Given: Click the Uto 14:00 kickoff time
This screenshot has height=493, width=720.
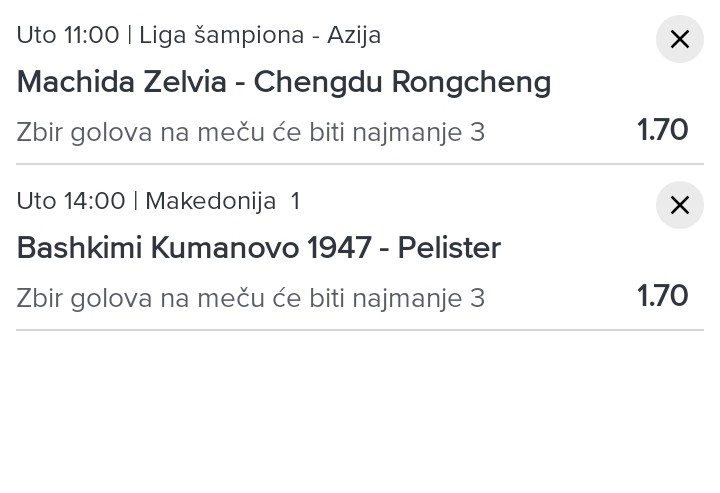Looking at the screenshot, I should [x=70, y=201].
